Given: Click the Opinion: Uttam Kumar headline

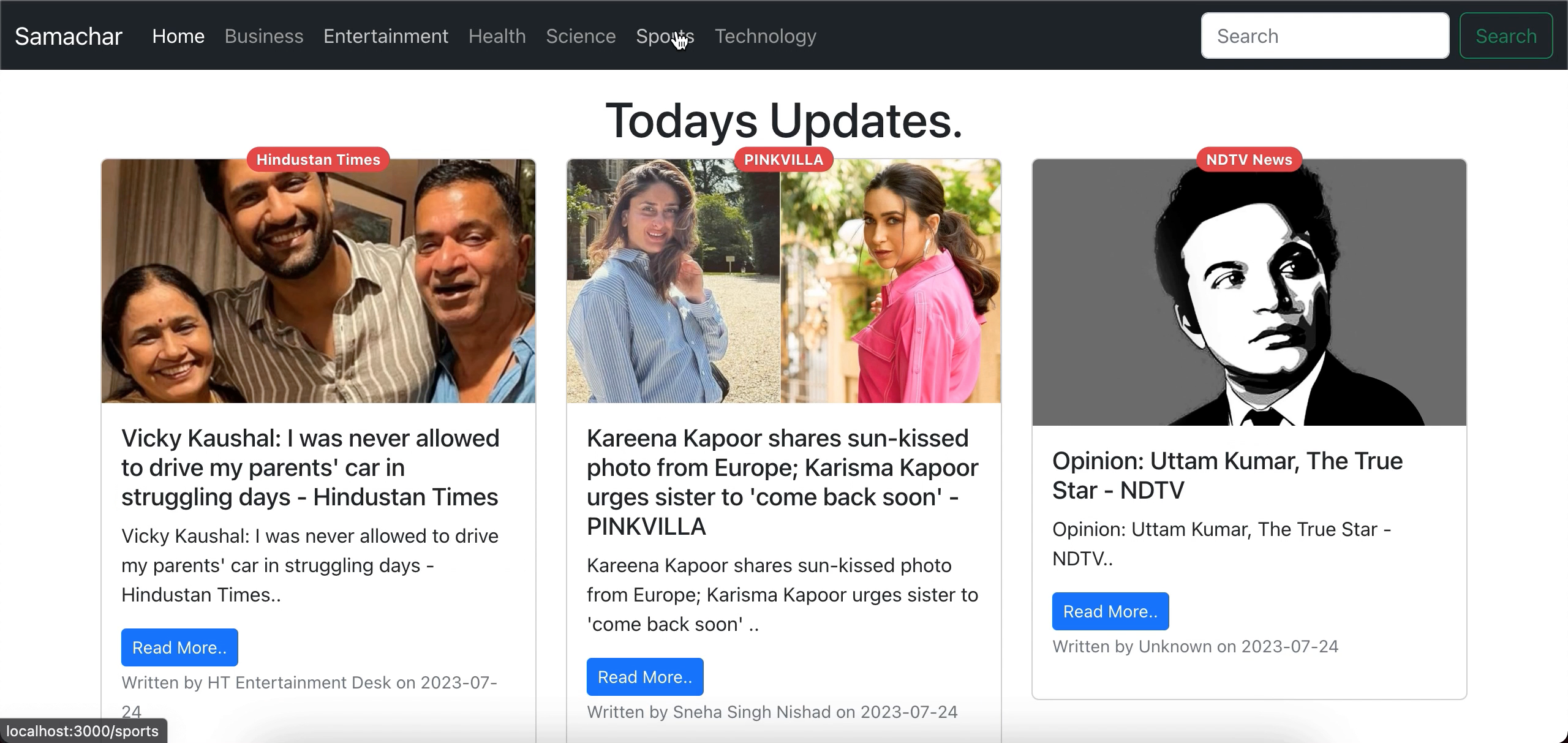Looking at the screenshot, I should point(1227,475).
